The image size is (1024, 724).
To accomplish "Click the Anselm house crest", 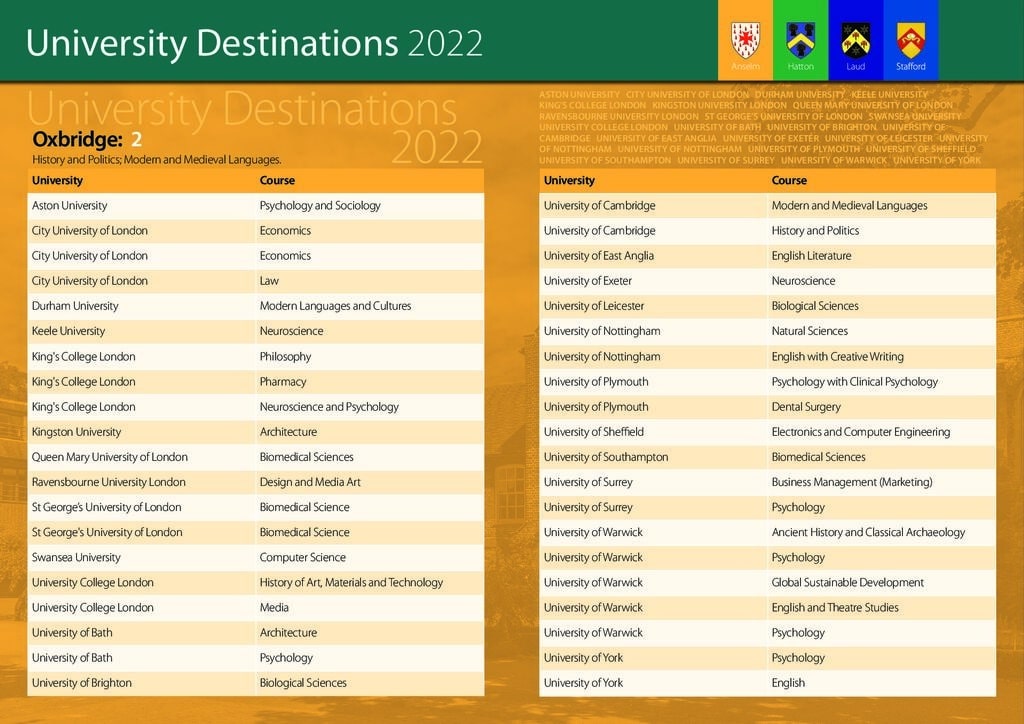I will 745,40.
